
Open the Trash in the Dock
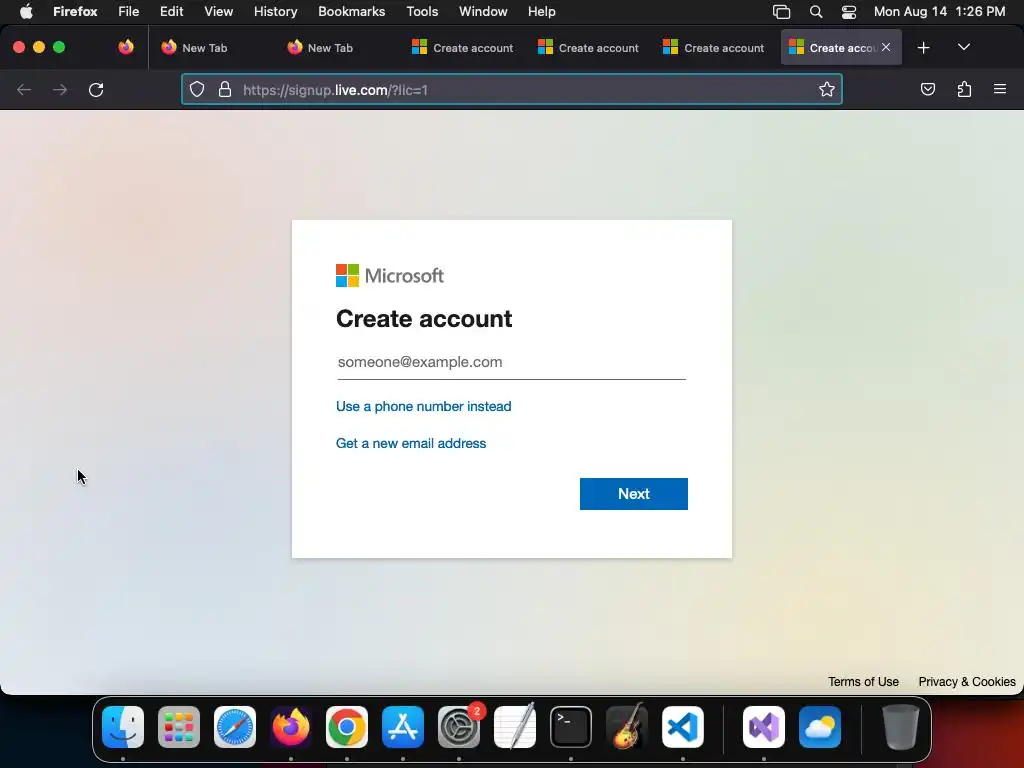901,727
